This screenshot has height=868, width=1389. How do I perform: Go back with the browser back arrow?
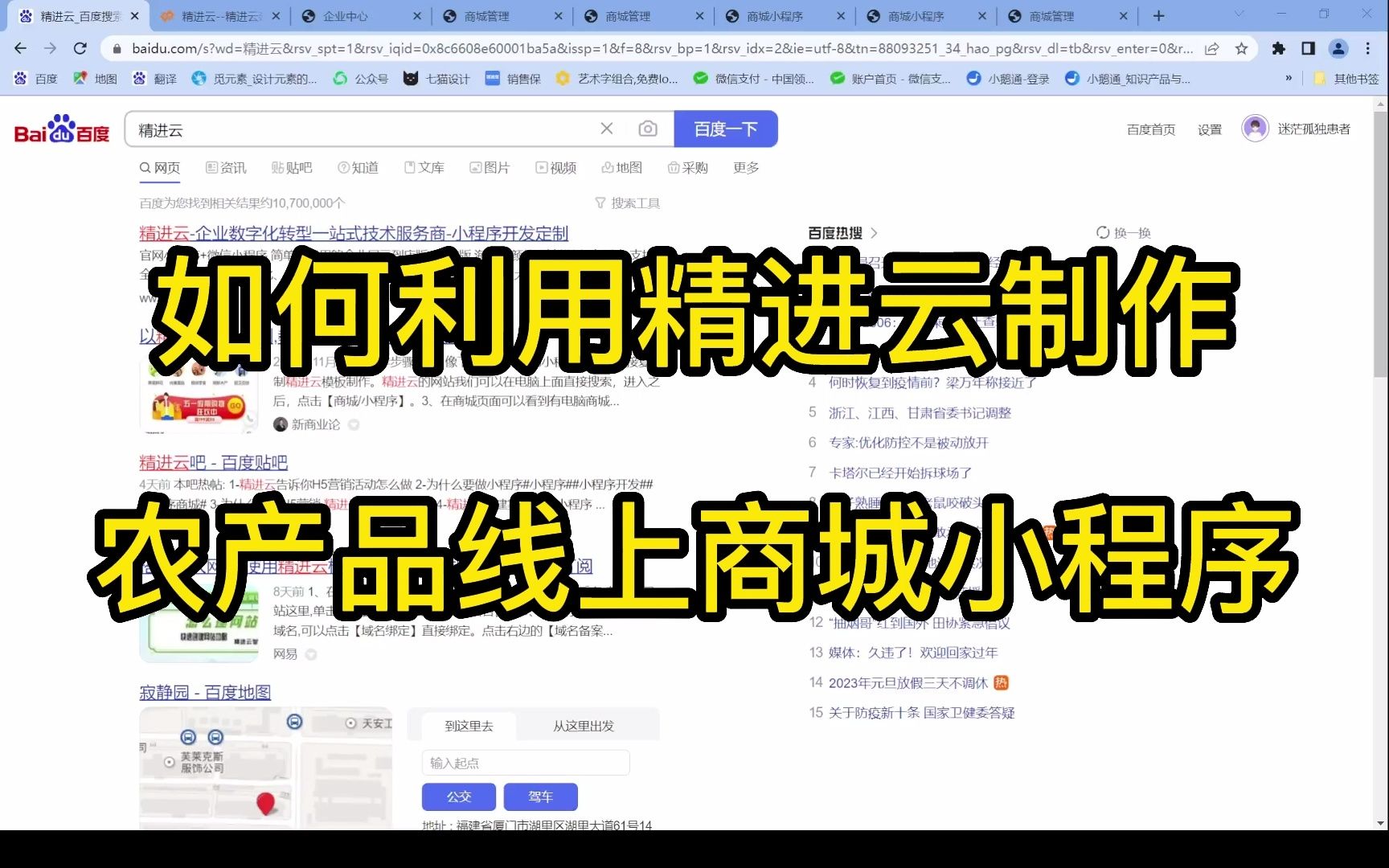[21, 48]
